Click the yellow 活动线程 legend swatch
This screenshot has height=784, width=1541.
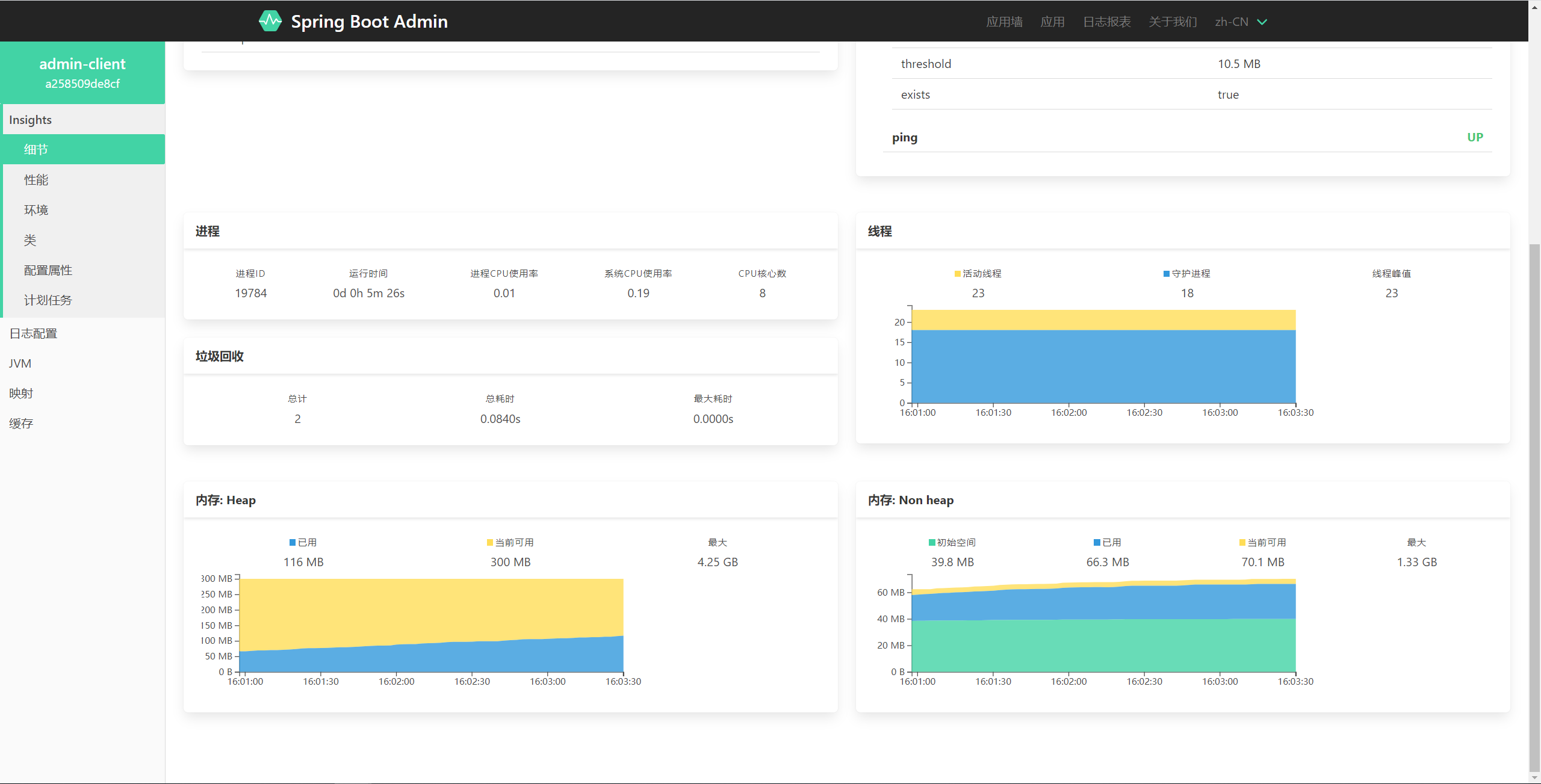pos(958,274)
